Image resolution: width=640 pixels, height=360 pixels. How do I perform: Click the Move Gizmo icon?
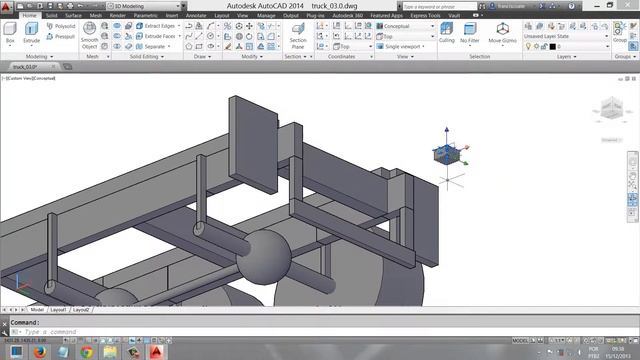[502, 33]
